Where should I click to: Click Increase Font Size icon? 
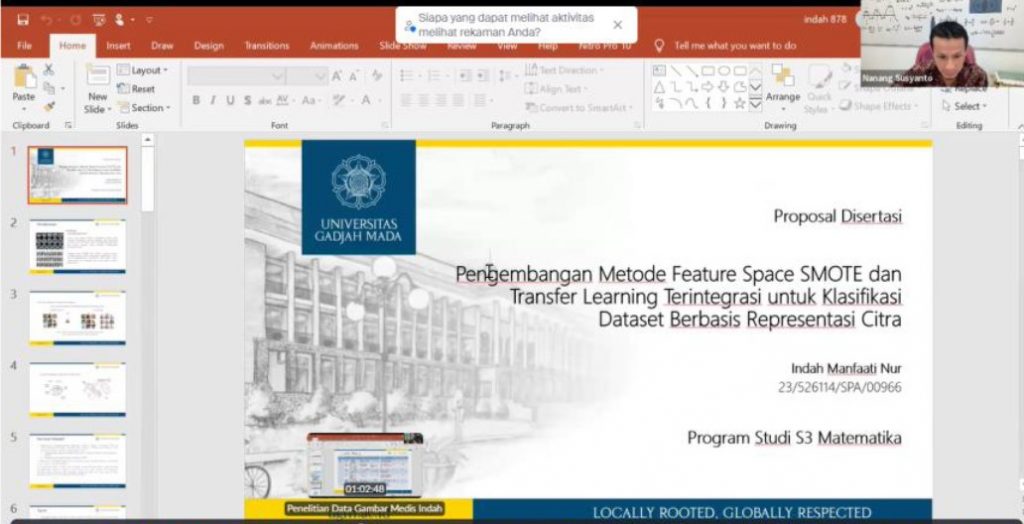[336, 76]
